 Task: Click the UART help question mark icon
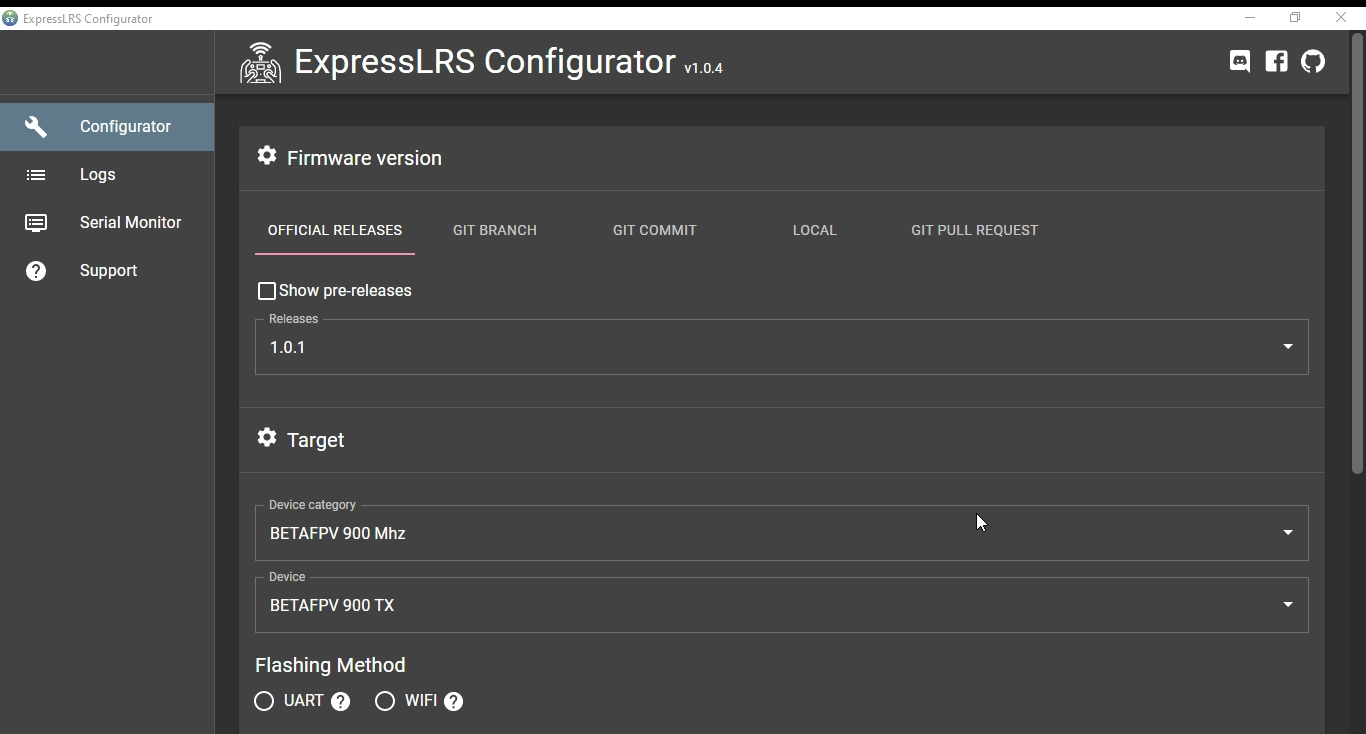point(341,702)
